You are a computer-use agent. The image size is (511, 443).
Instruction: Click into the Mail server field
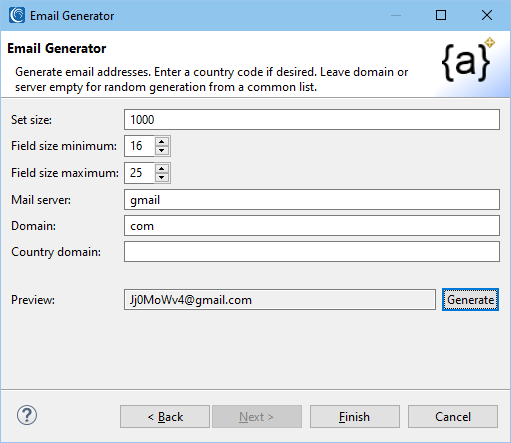click(312, 200)
